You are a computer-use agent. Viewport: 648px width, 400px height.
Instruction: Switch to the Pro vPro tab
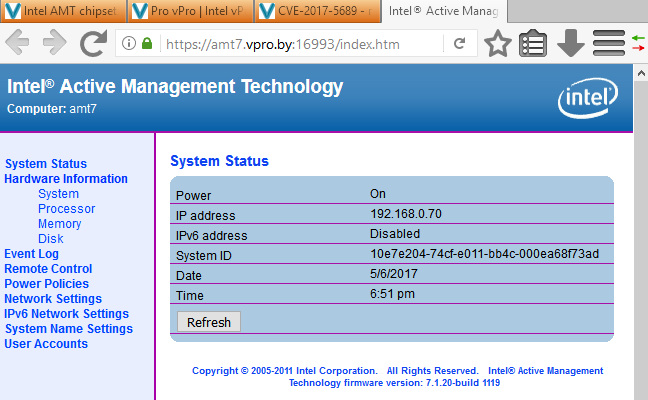coord(191,11)
